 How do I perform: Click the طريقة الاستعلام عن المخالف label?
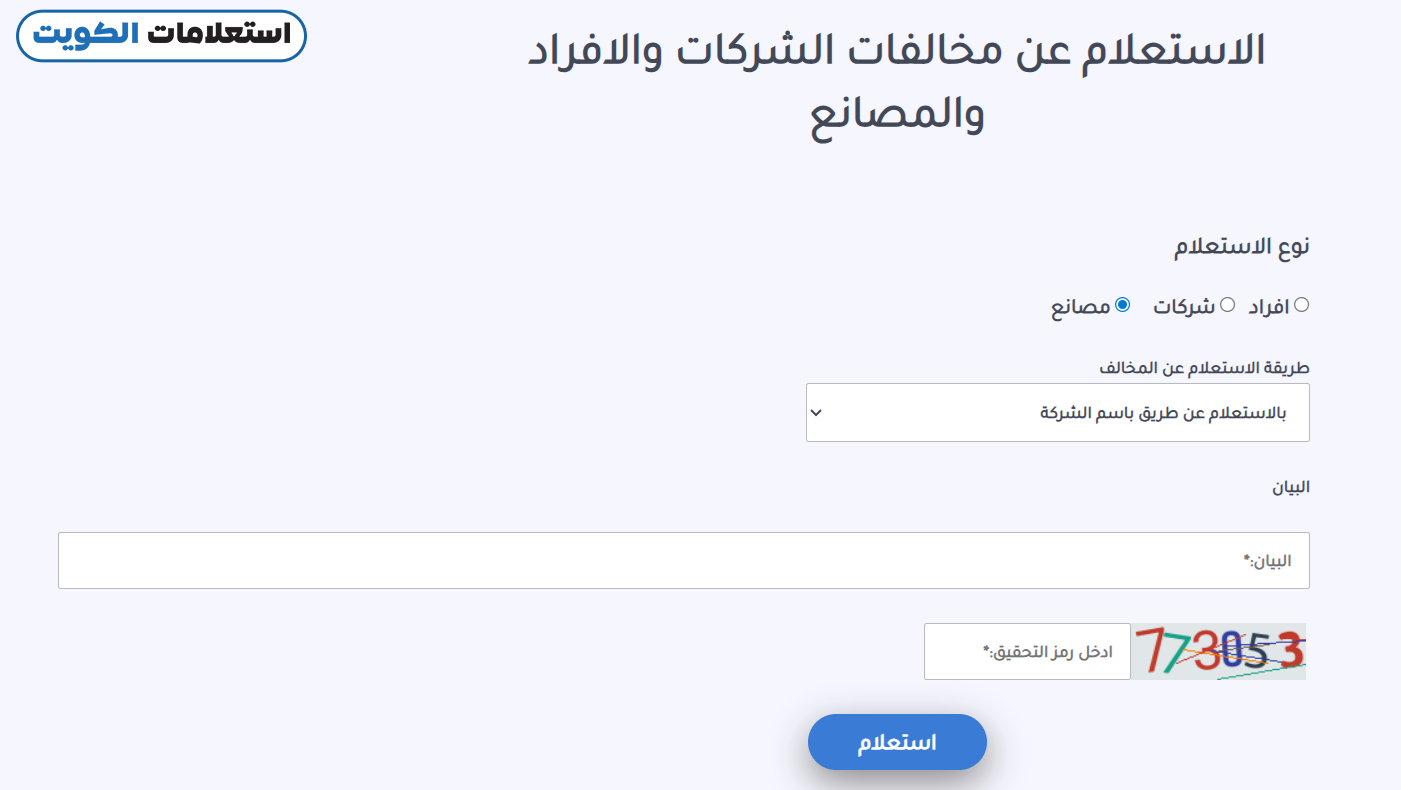[1204, 368]
